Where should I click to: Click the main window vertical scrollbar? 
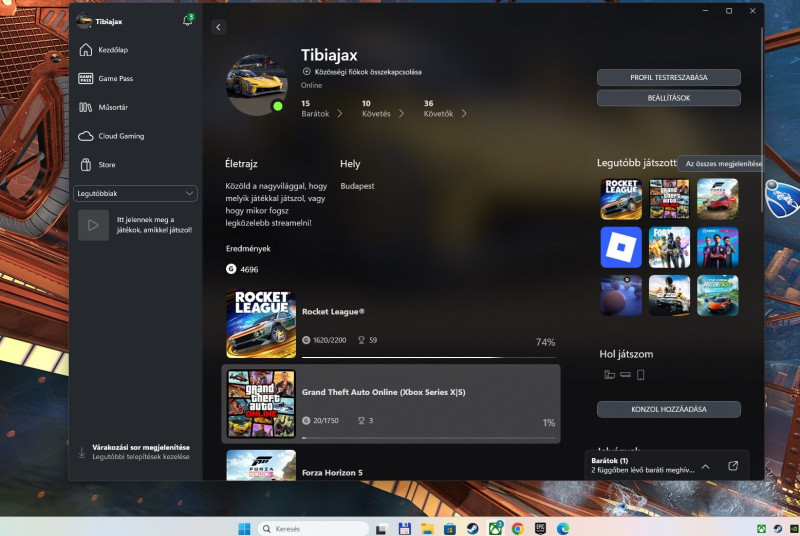pyautogui.click(x=761, y=119)
